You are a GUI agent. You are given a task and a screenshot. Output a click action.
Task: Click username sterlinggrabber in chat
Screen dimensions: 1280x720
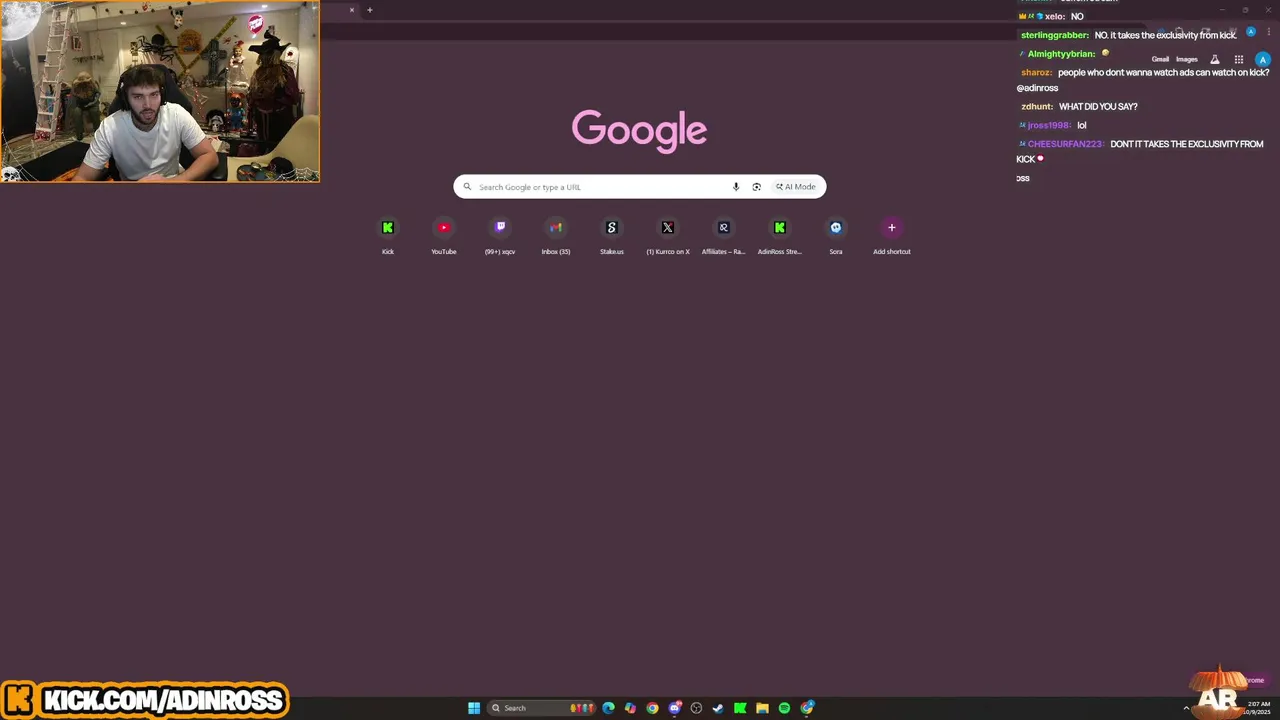tap(1055, 35)
